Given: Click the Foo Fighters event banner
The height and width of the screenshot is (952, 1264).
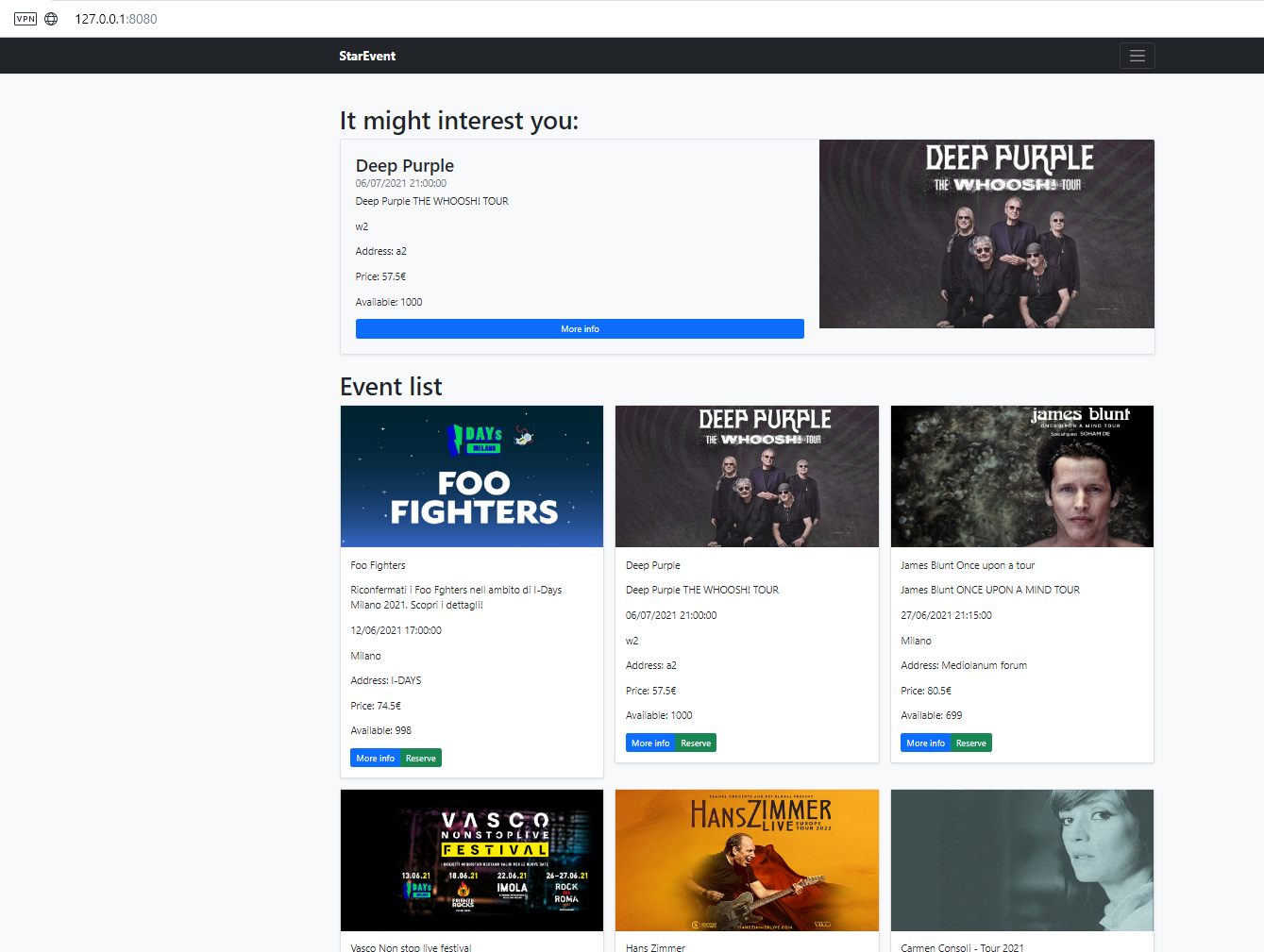Looking at the screenshot, I should (x=472, y=476).
